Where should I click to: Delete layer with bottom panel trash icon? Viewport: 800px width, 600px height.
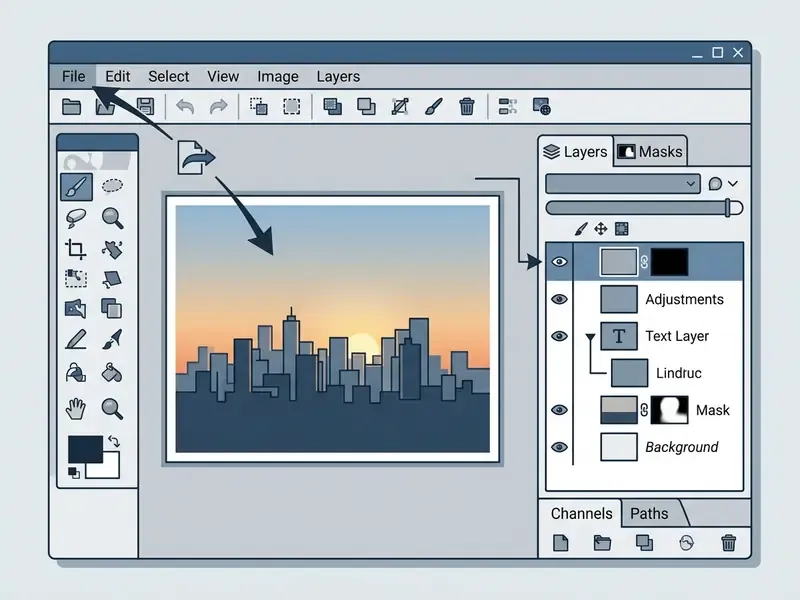(x=729, y=543)
